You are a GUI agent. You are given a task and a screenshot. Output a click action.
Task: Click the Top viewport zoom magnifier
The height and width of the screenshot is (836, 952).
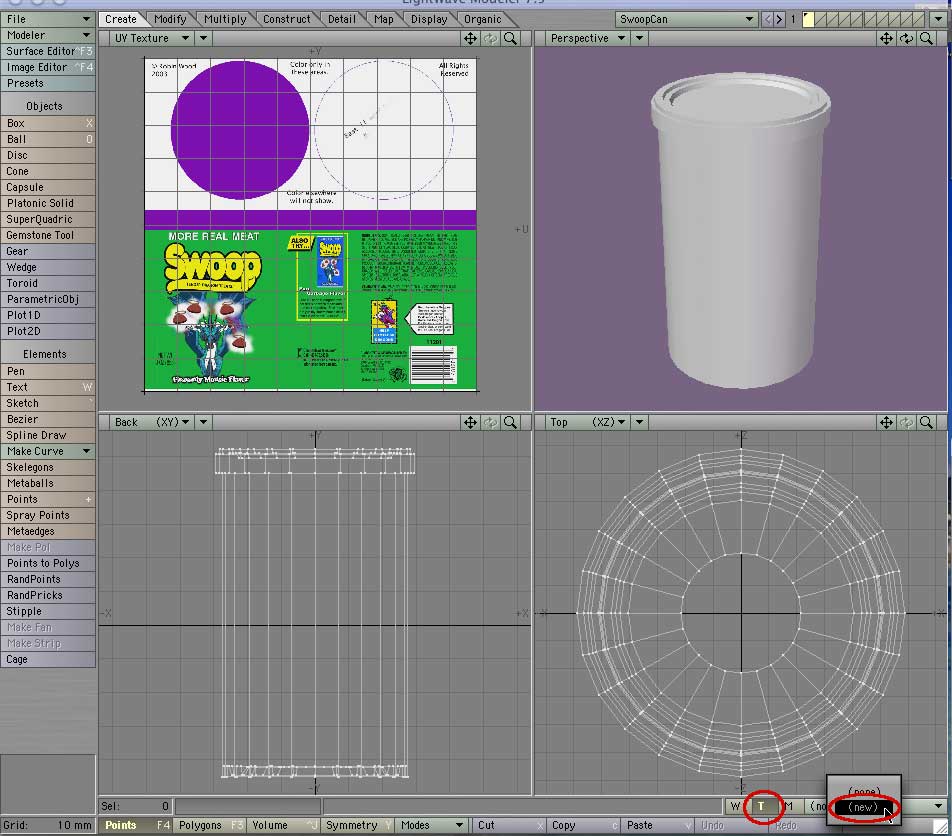[x=926, y=422]
